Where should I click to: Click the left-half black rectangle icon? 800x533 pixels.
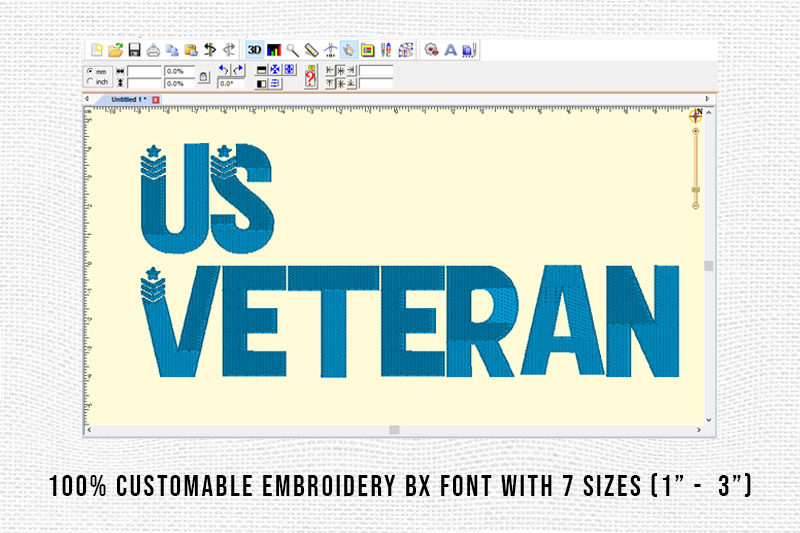(x=261, y=83)
